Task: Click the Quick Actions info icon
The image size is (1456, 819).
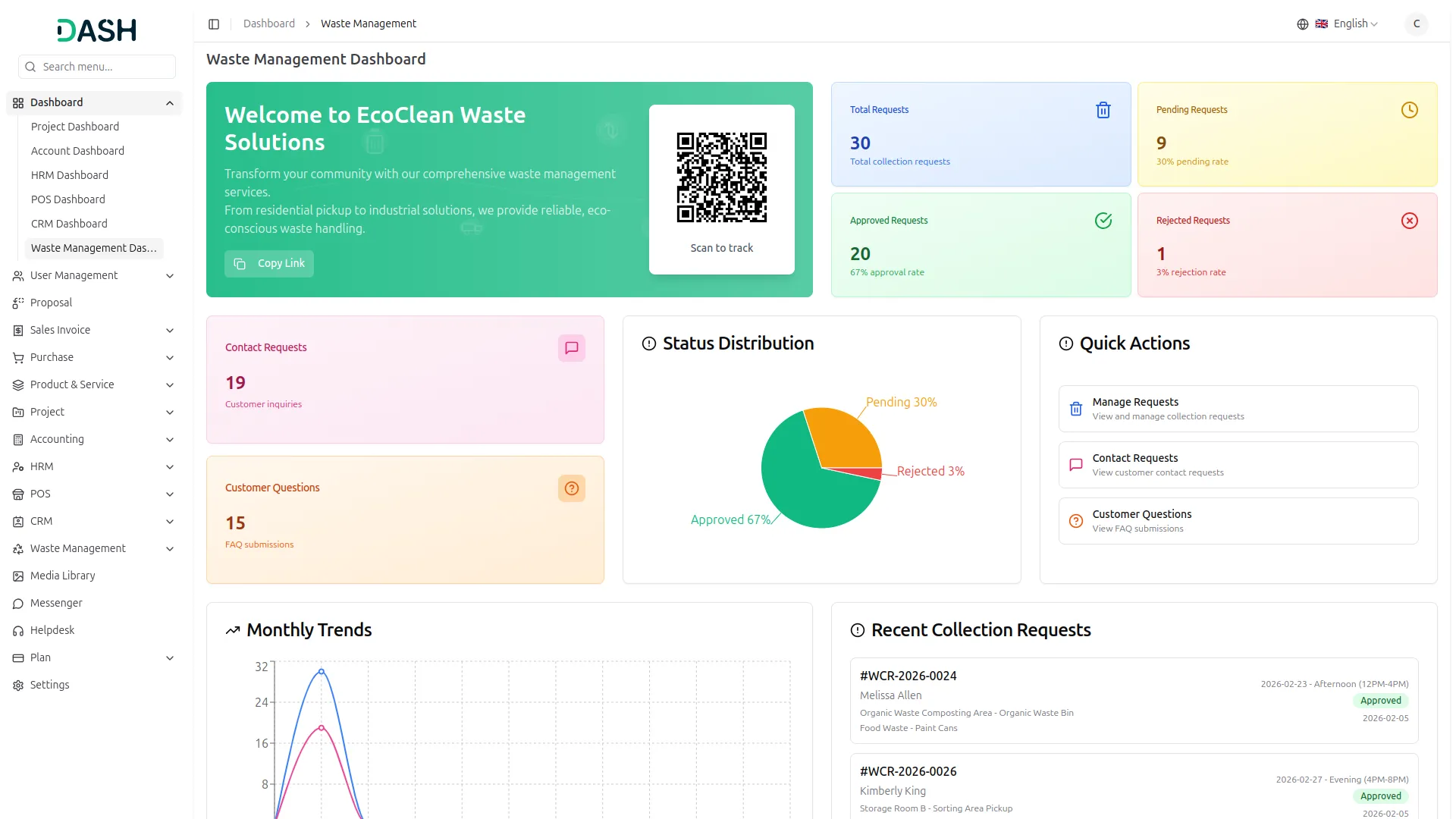Action: [x=1066, y=344]
